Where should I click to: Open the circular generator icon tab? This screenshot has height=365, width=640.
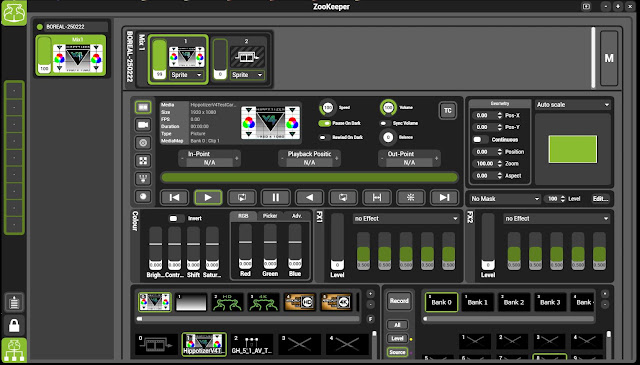pyautogui.click(x=143, y=143)
